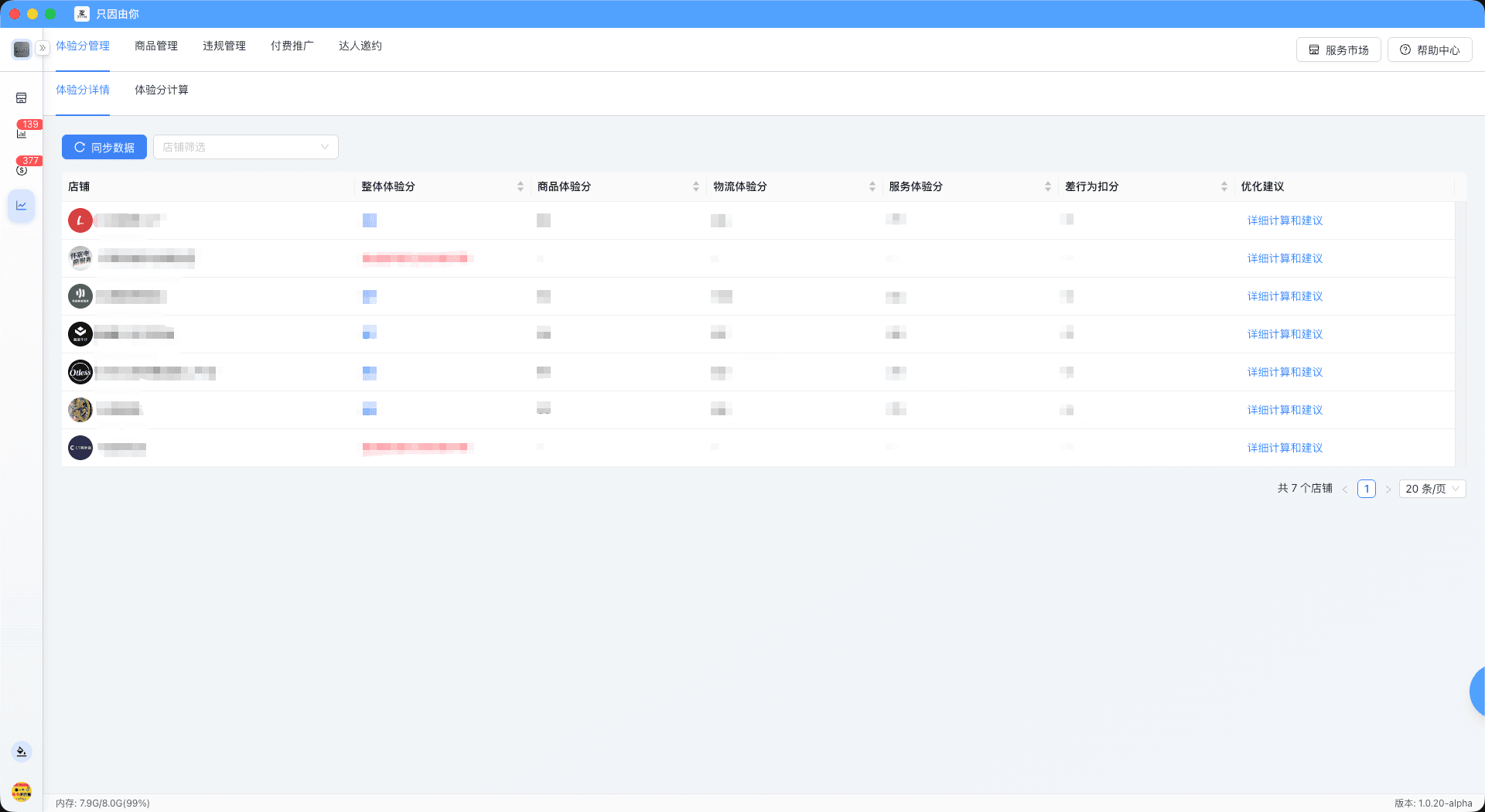1485x812 pixels.
Task: Click the 内存 memory usage status text
Action: [x=103, y=803]
